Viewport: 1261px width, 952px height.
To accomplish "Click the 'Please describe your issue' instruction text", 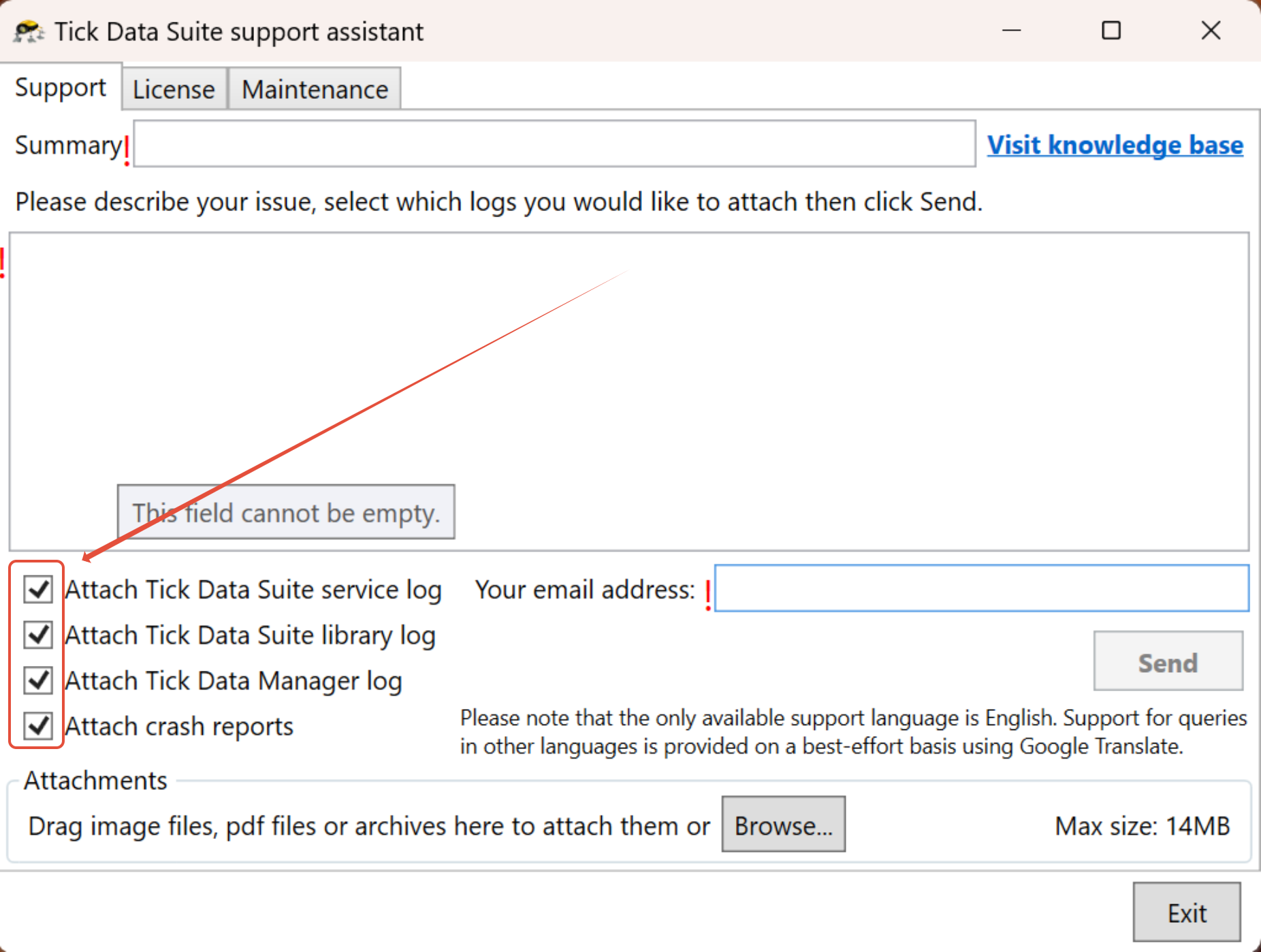I will pyautogui.click(x=499, y=202).
